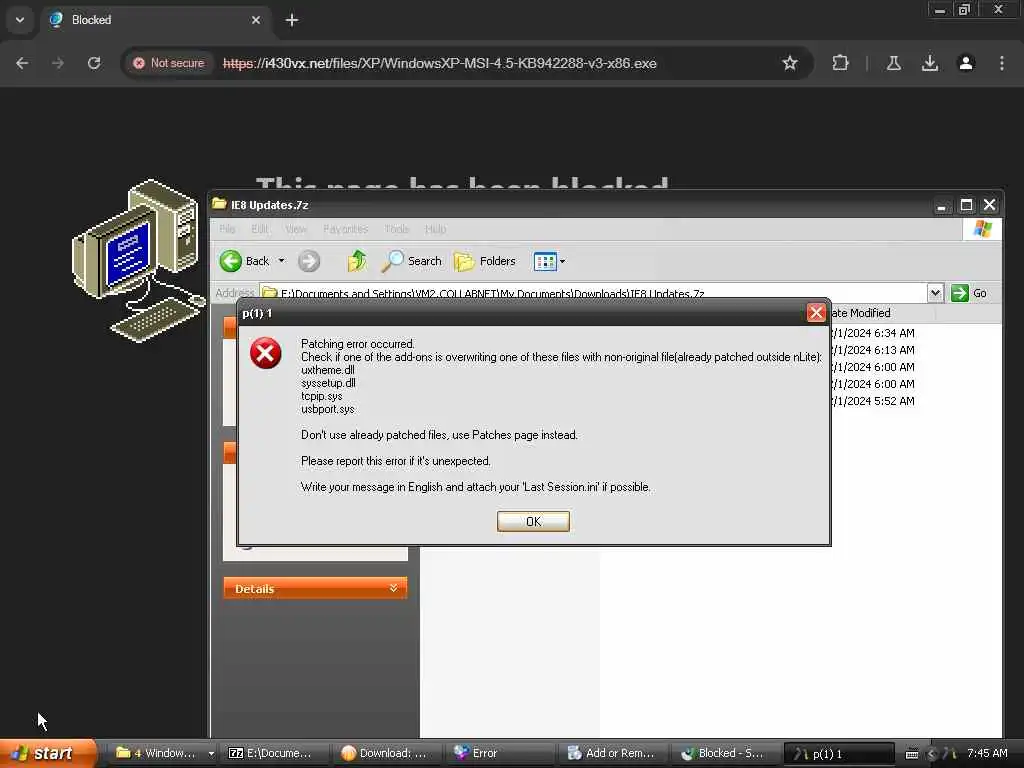Open the Tools menu in Explorer

point(396,229)
